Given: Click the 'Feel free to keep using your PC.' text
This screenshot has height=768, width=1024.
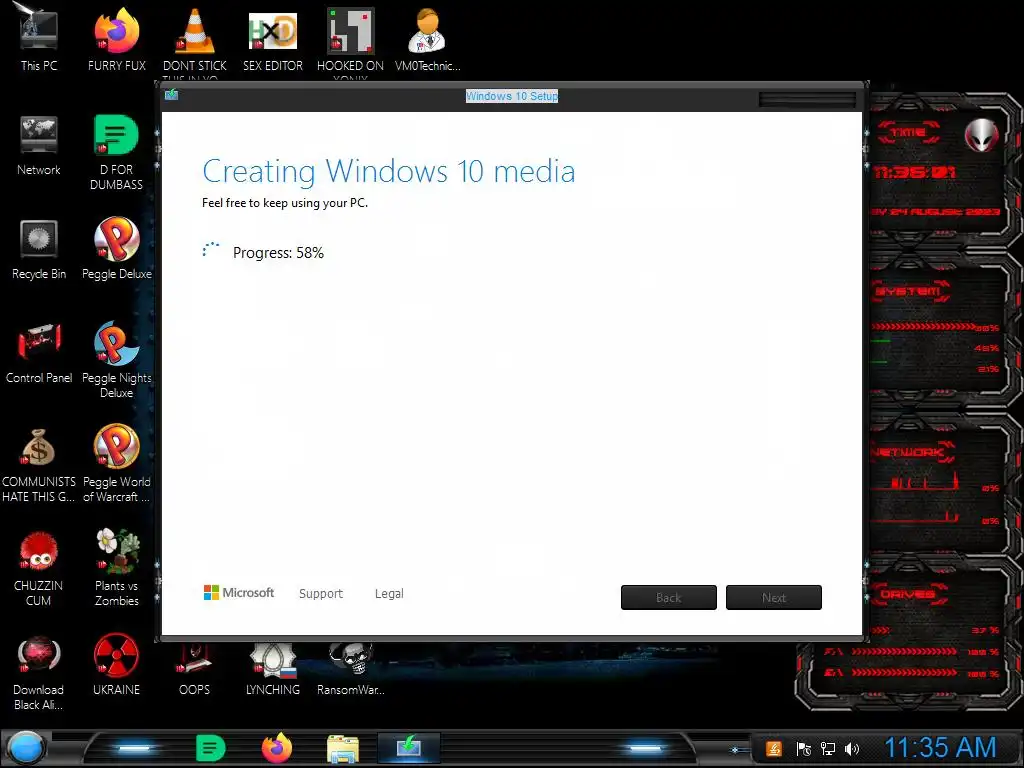Looking at the screenshot, I should tap(285, 203).
